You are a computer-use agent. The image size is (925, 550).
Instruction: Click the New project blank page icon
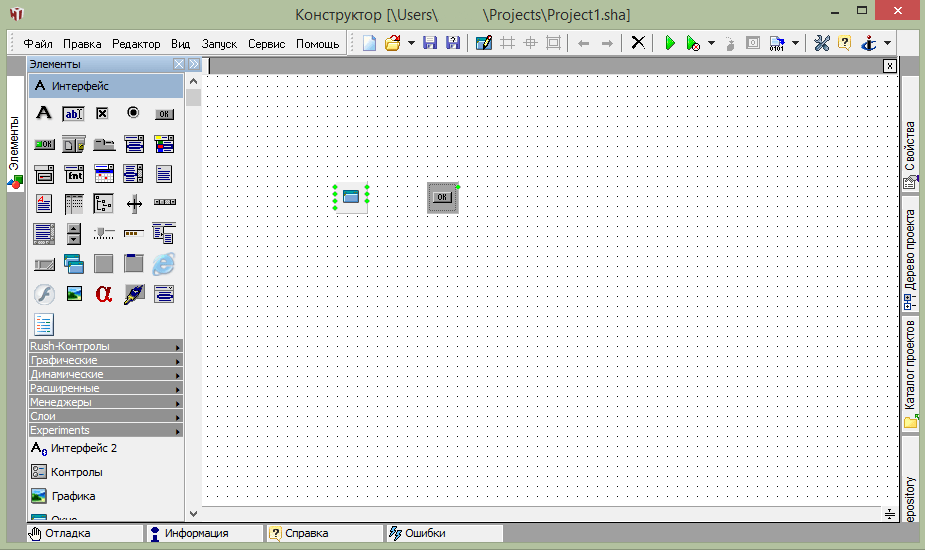click(370, 43)
